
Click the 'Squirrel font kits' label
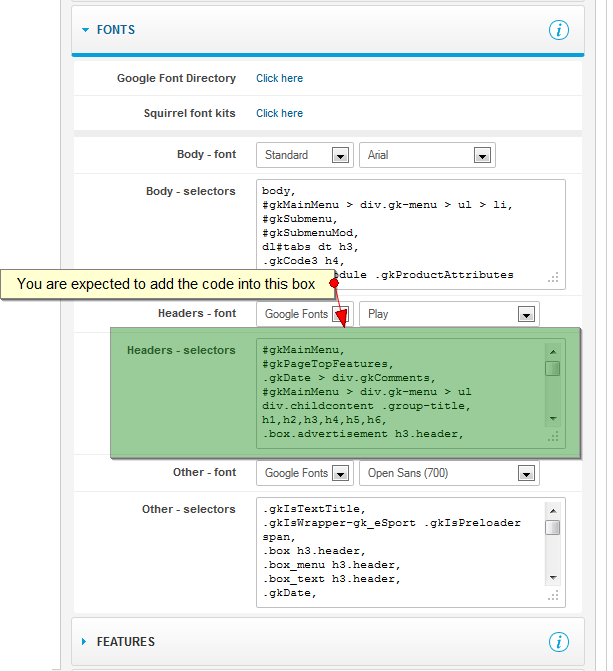tap(190, 113)
